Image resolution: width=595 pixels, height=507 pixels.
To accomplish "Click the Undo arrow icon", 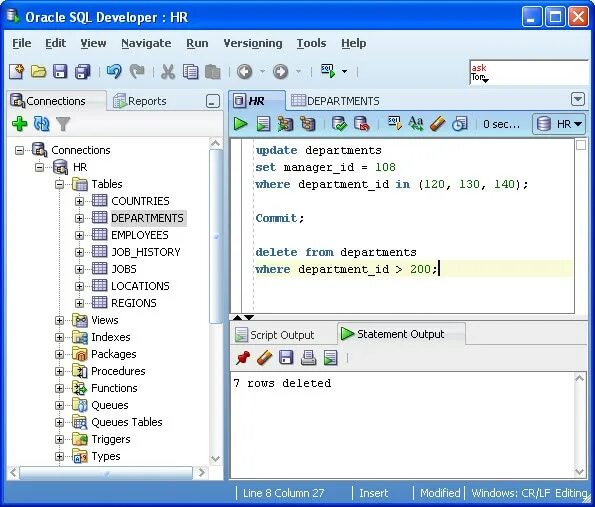I will coord(114,71).
